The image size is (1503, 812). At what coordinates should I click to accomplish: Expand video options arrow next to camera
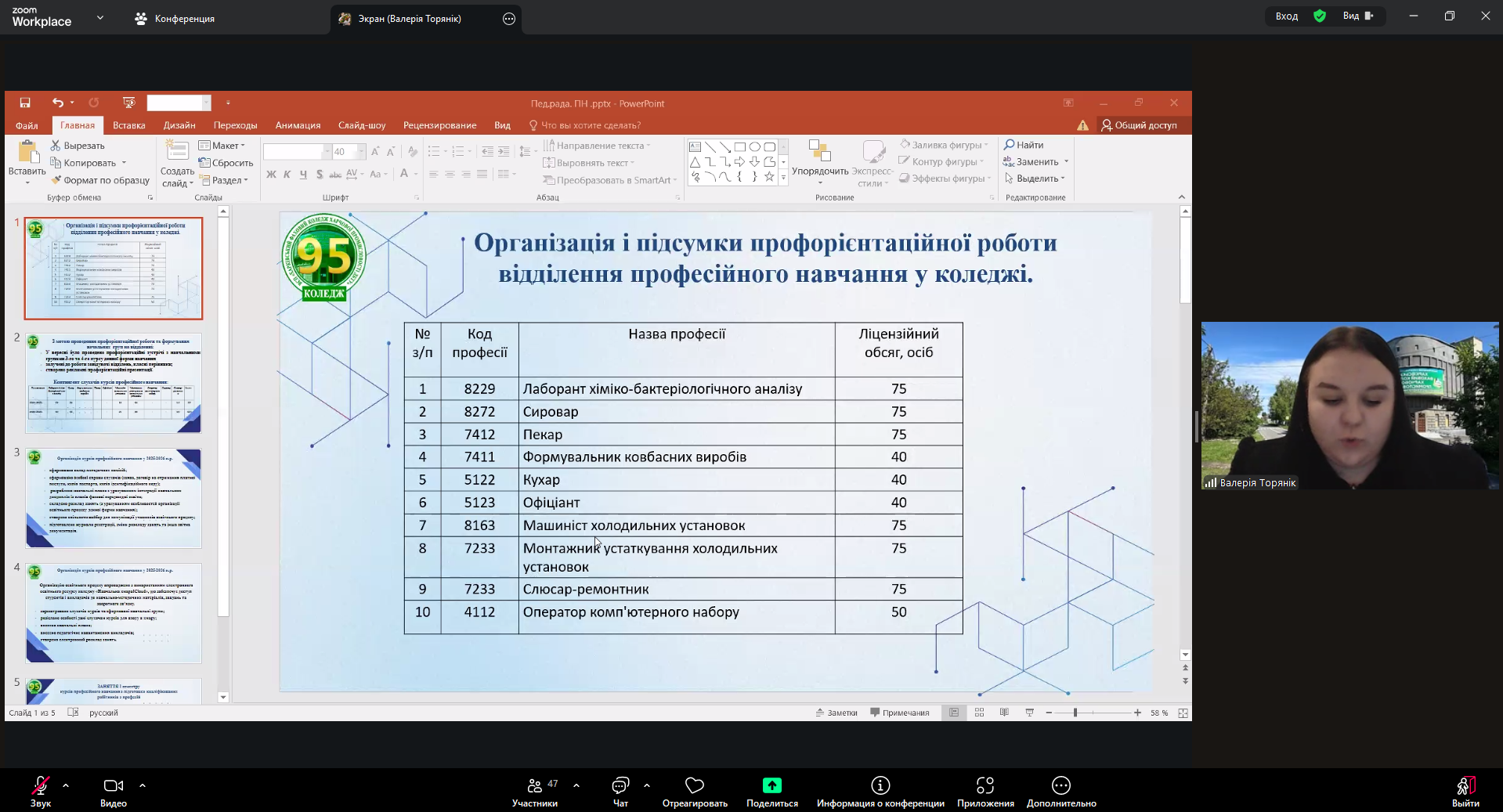(x=143, y=785)
